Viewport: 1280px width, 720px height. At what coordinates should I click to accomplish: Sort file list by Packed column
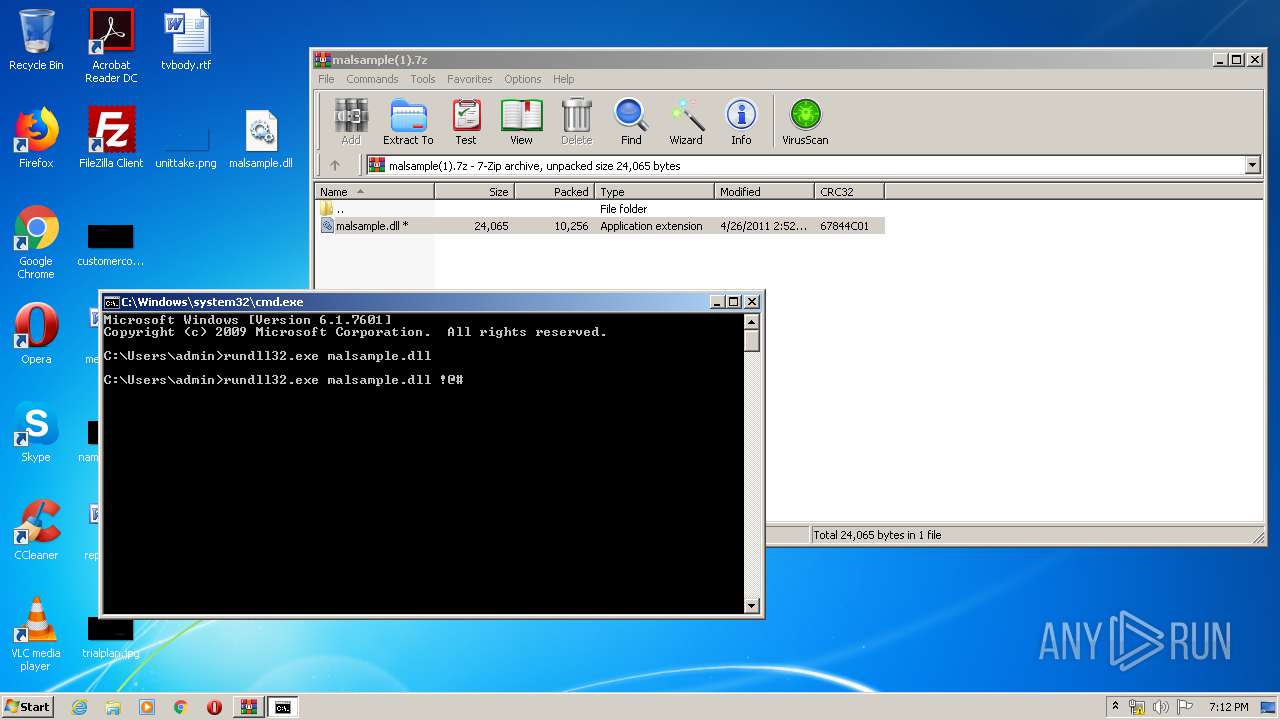point(555,192)
